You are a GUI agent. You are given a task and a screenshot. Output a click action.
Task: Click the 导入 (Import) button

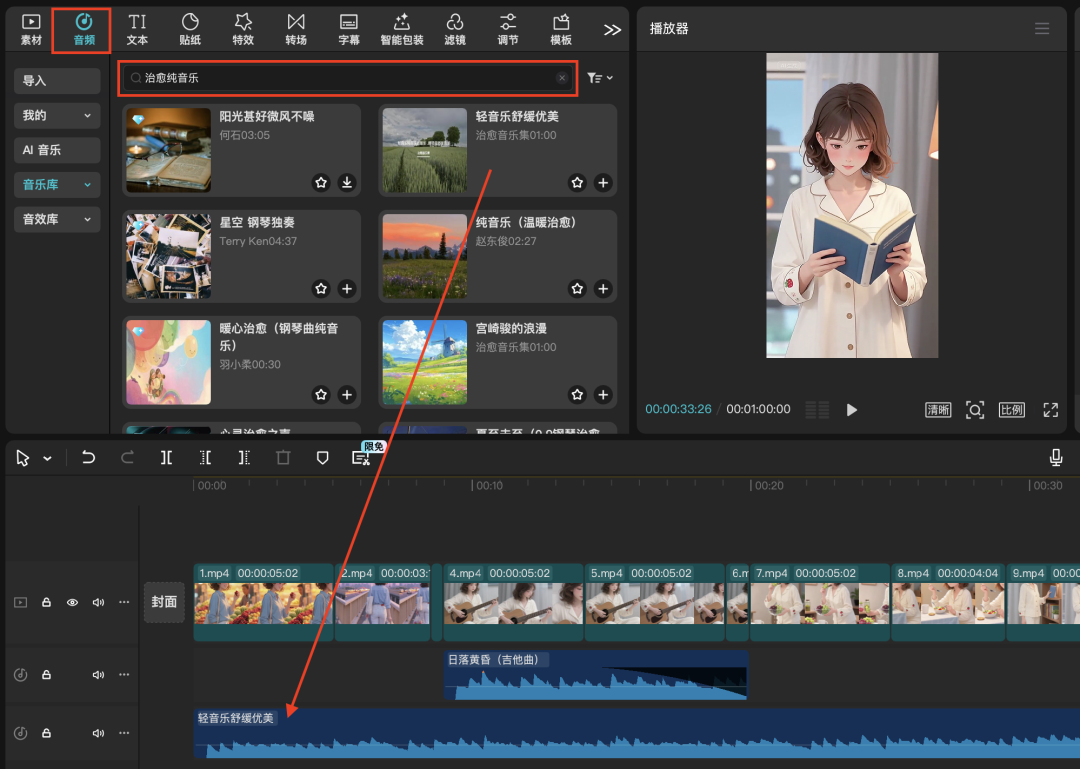point(56,80)
